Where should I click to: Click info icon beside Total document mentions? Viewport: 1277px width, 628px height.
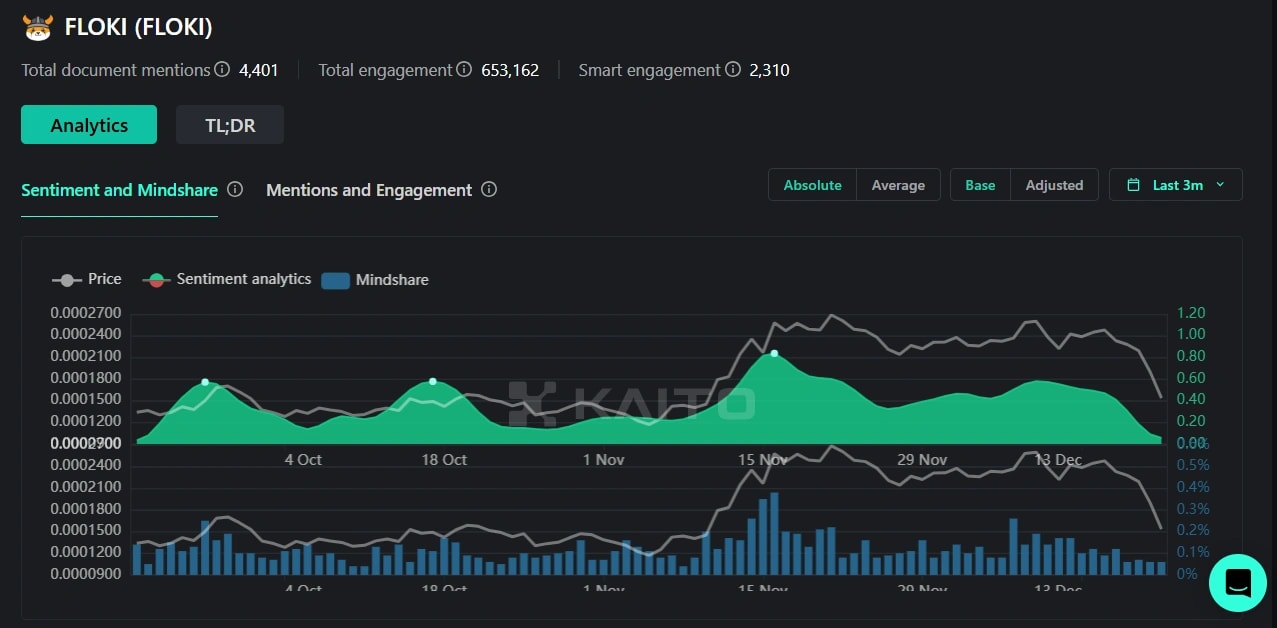click(x=222, y=70)
